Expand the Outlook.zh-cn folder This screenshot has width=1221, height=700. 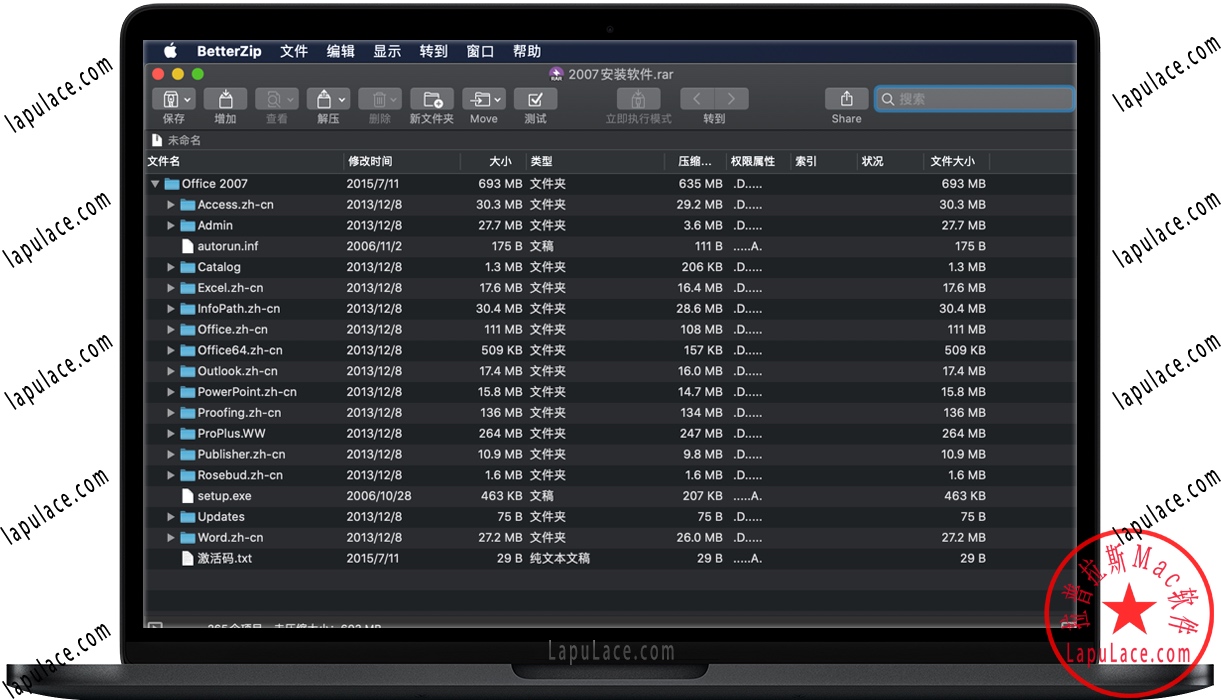tap(171, 371)
